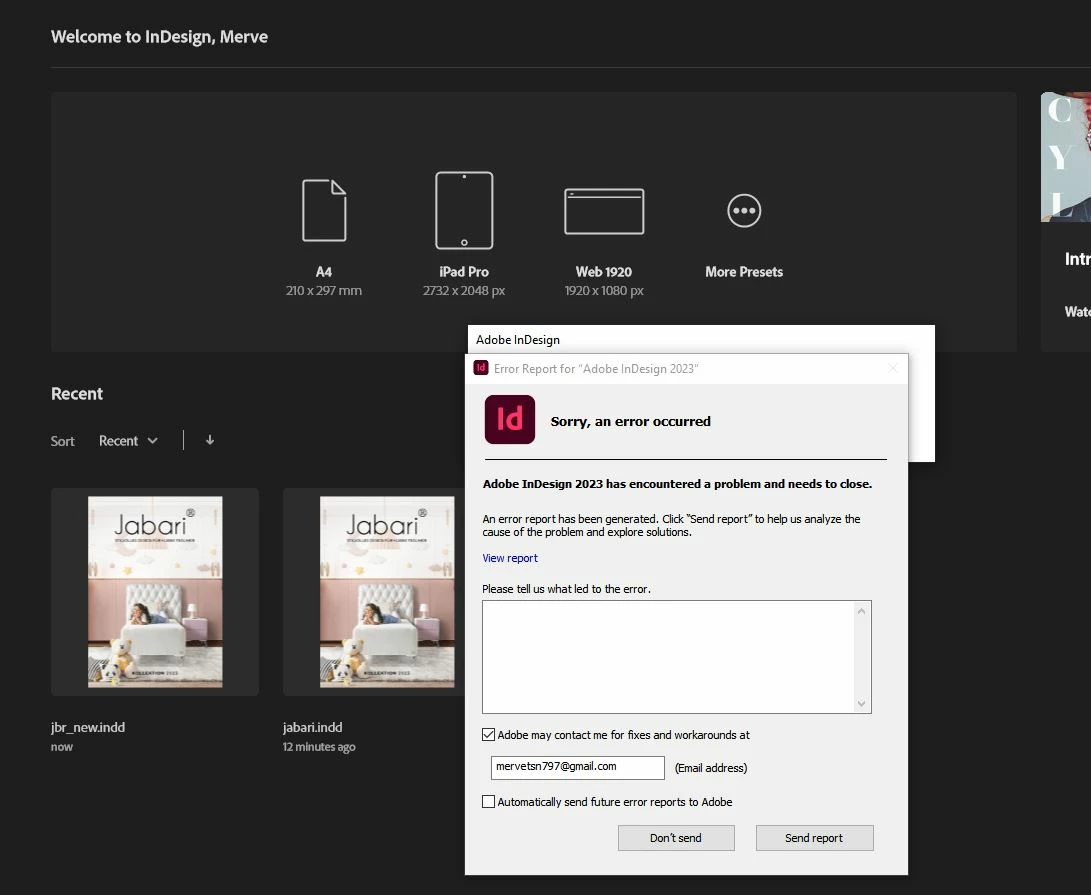Uncheck Adobe may contact me checkbox
Image resolution: width=1091 pixels, height=895 pixels.
tap(488, 735)
